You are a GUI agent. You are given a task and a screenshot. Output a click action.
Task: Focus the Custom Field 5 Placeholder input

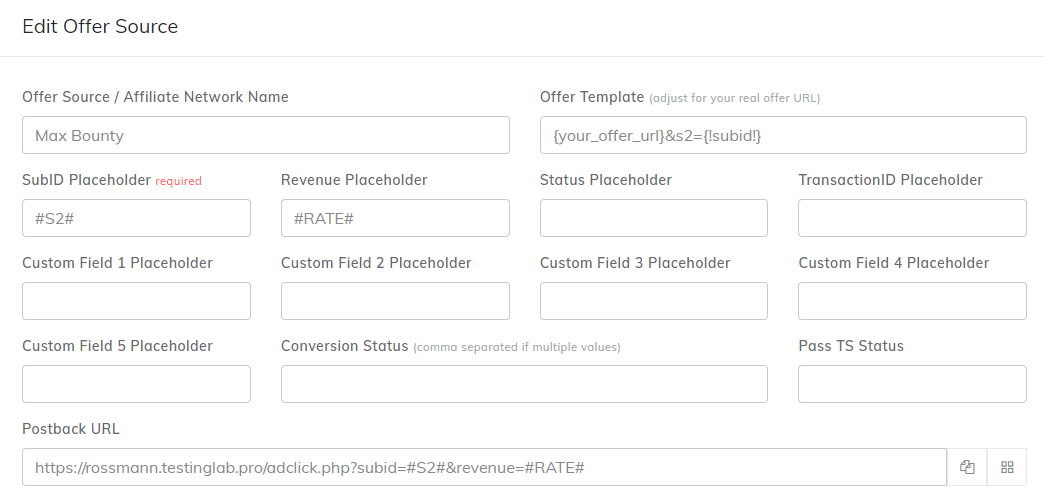tap(136, 384)
